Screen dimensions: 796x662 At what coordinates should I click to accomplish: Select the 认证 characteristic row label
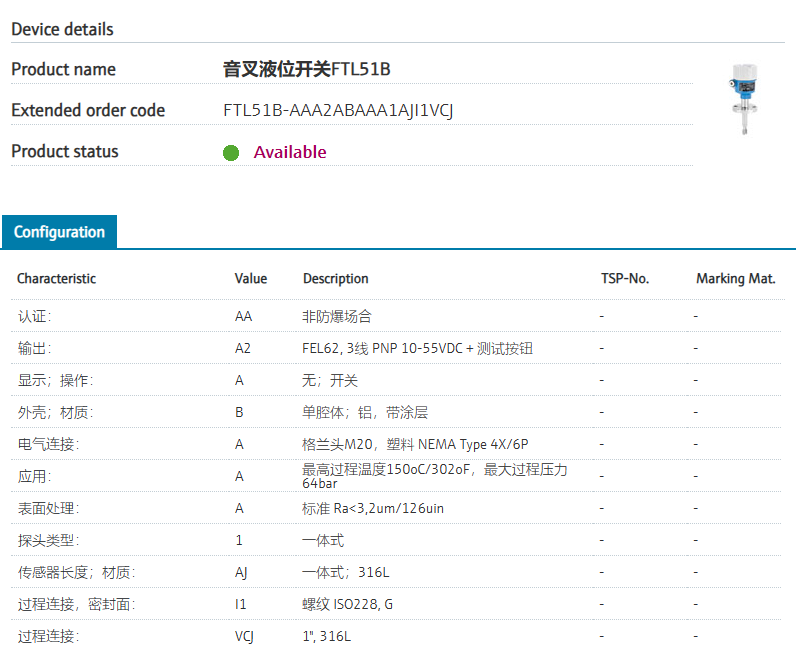[34, 316]
